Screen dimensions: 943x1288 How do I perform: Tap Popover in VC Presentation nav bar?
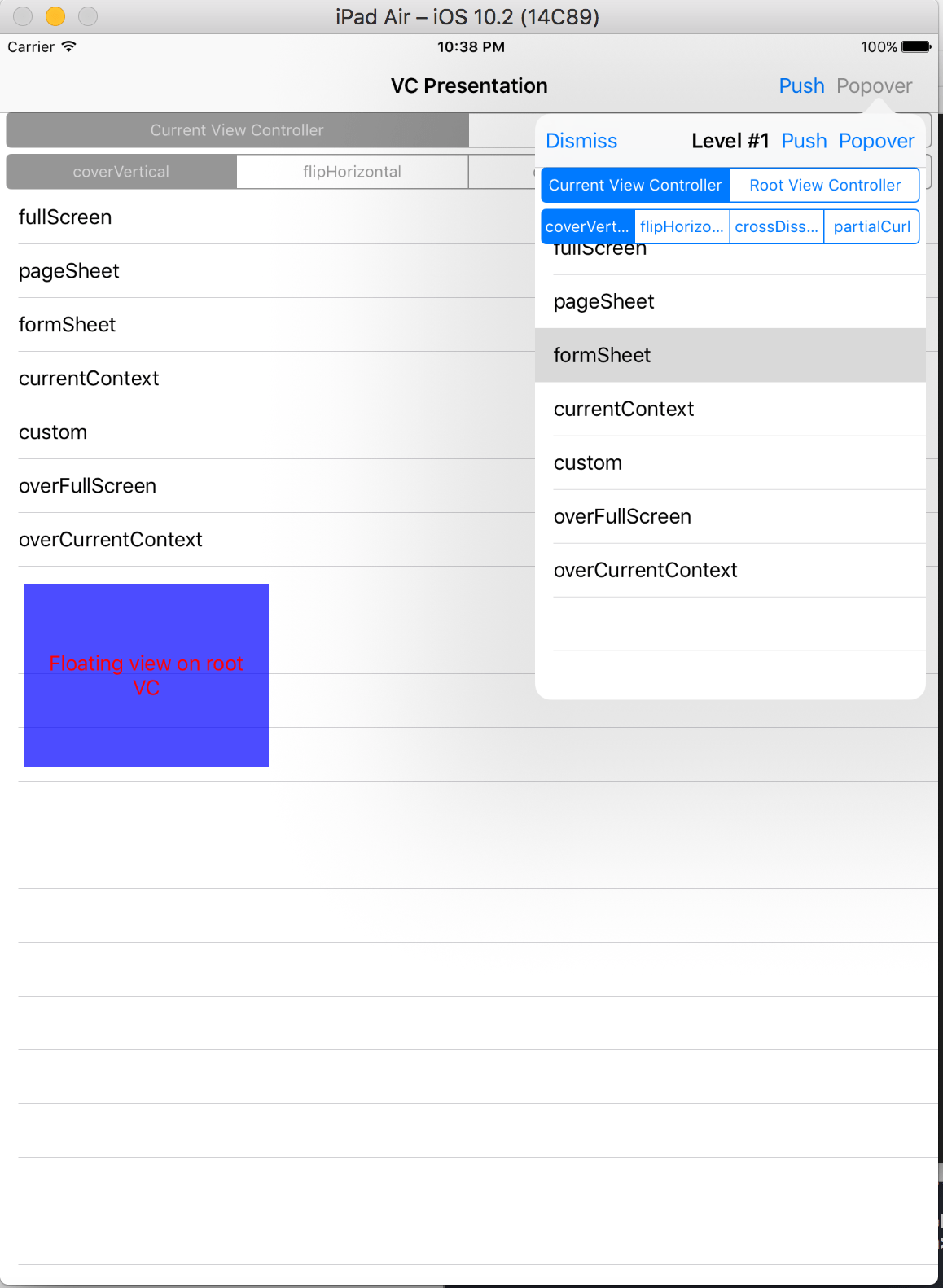(x=874, y=85)
